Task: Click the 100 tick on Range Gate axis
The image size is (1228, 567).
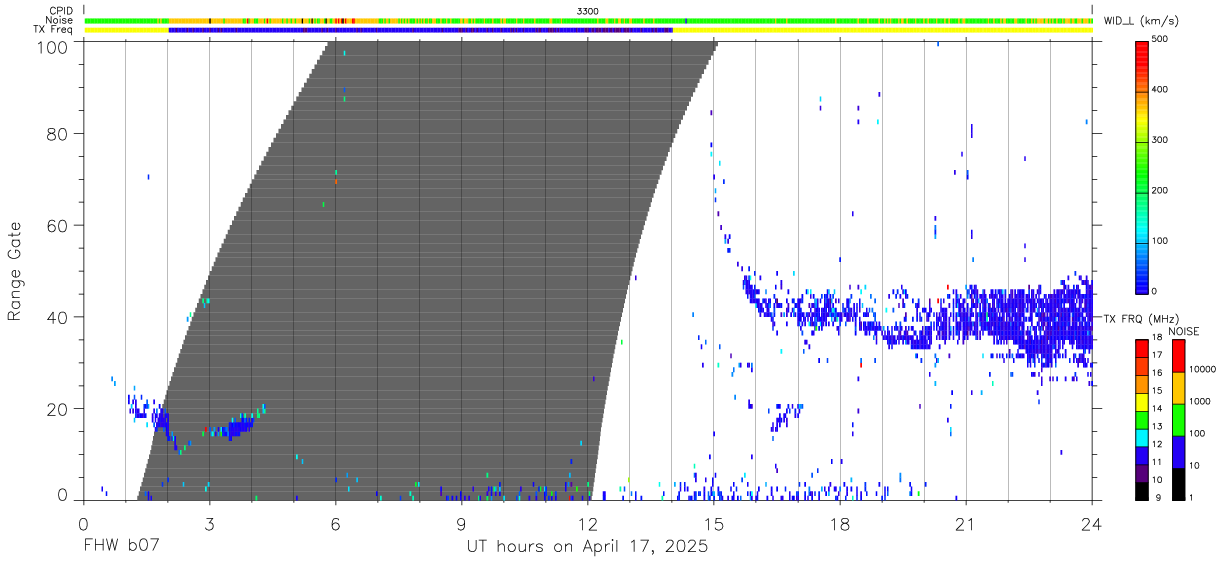Action: click(x=54, y=46)
